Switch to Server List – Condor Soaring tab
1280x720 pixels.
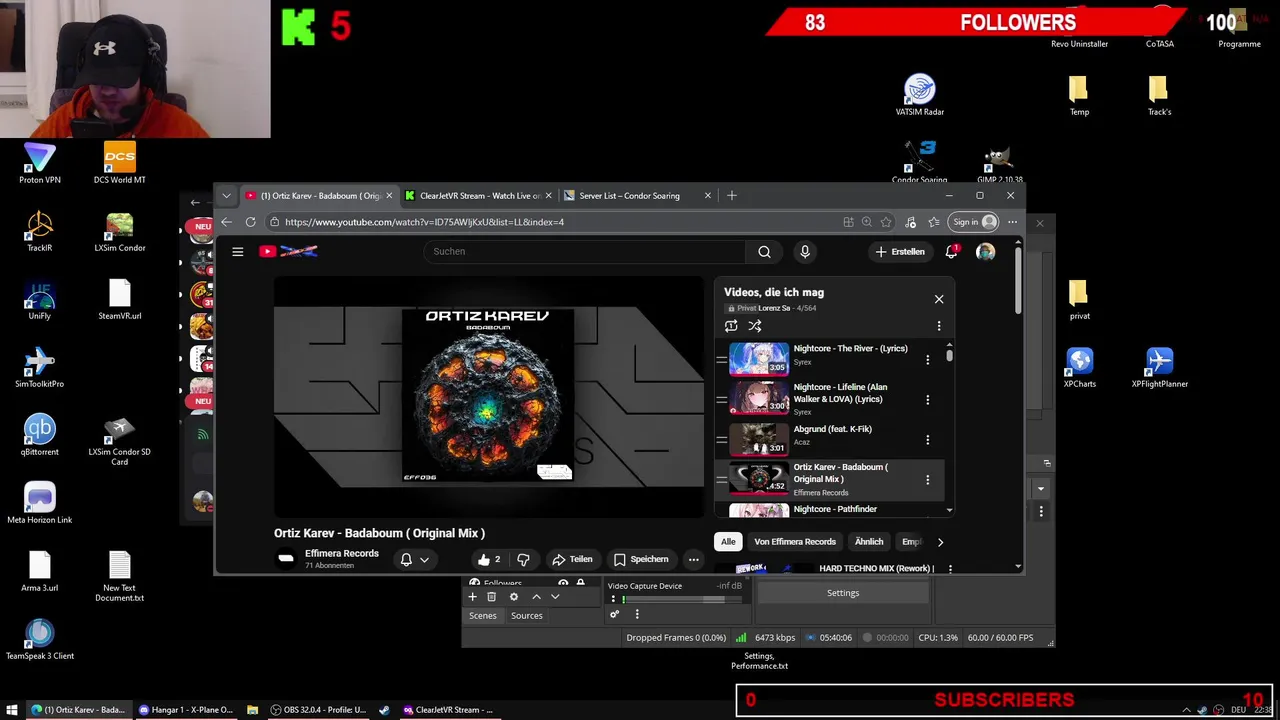(x=637, y=196)
